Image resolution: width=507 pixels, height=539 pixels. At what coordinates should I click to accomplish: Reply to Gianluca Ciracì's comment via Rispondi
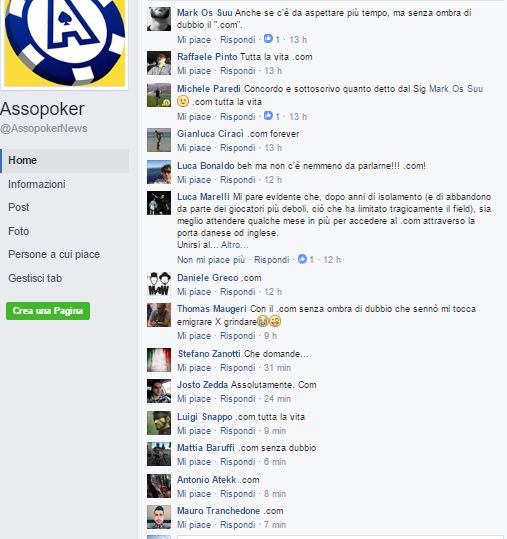point(238,148)
